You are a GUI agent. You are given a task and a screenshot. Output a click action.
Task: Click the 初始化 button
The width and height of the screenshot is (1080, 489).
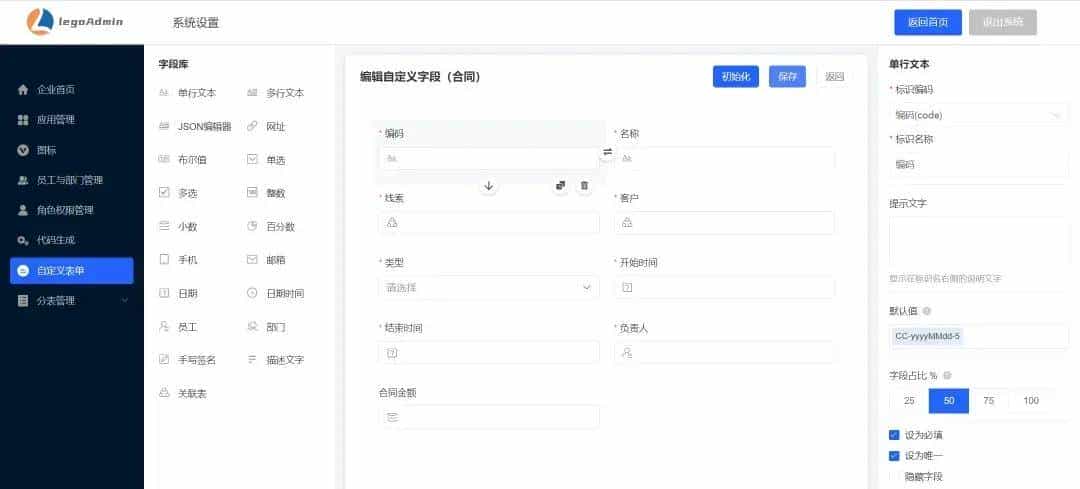pyautogui.click(x=736, y=76)
